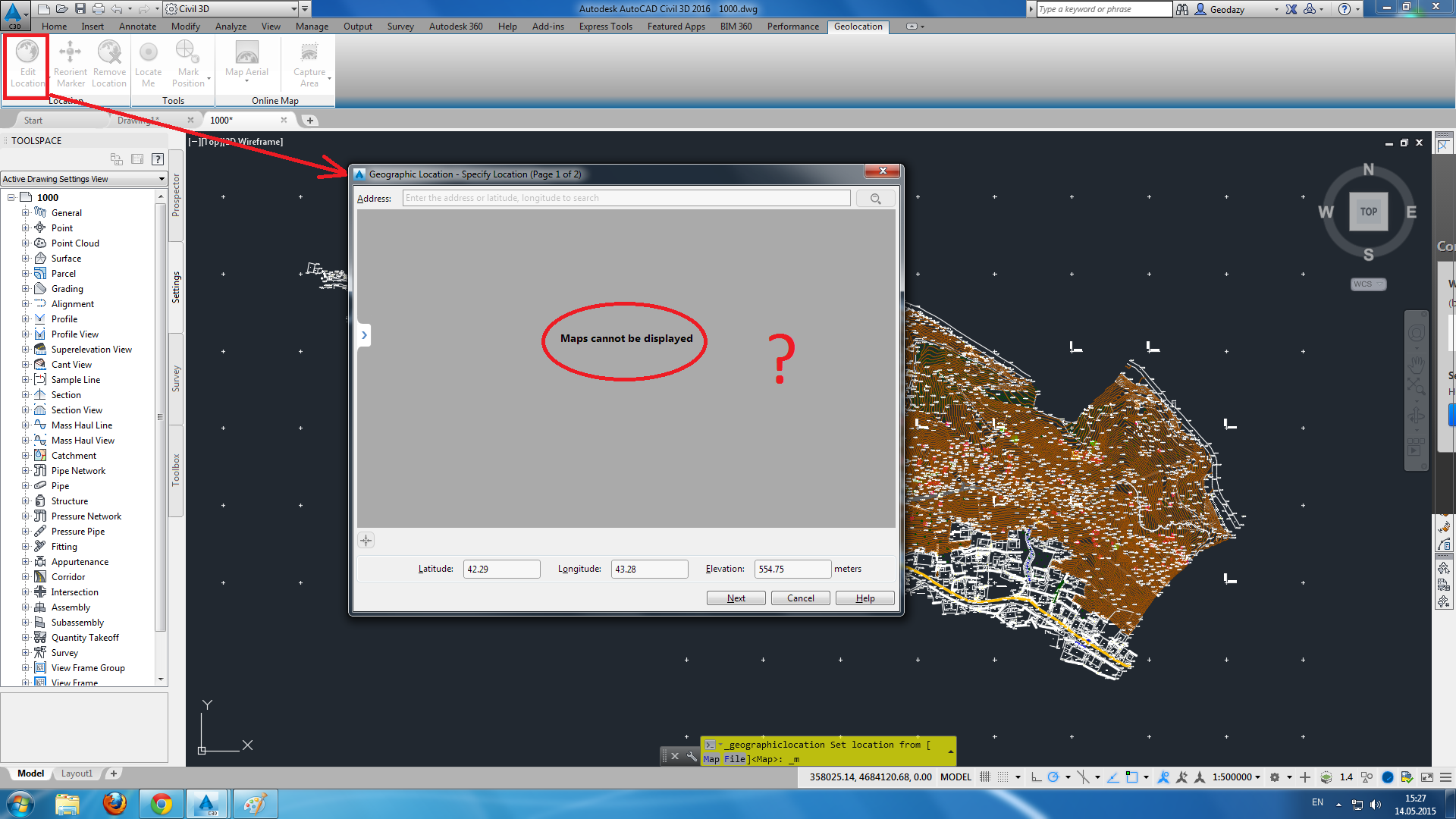Click the Mark Position tool
Screen dimensions: 1456x819
(x=188, y=64)
